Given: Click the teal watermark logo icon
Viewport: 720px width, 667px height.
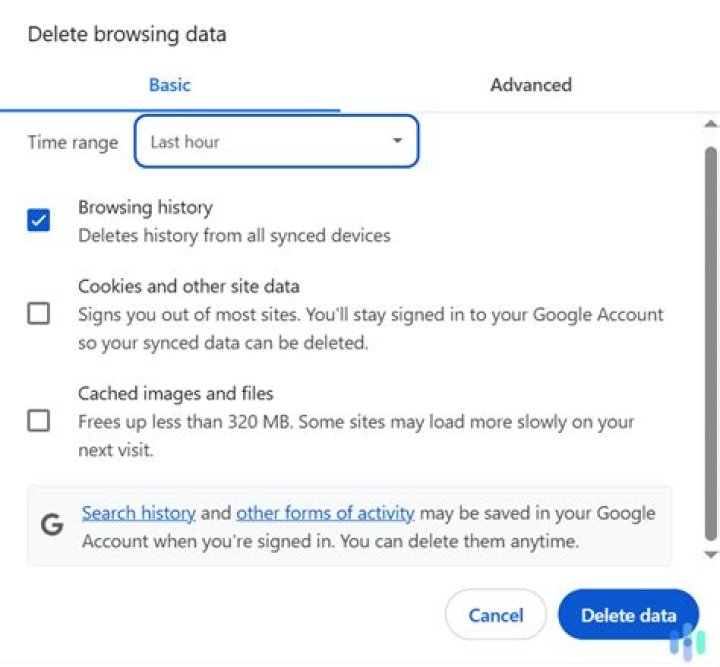Looking at the screenshot, I should tap(687, 640).
